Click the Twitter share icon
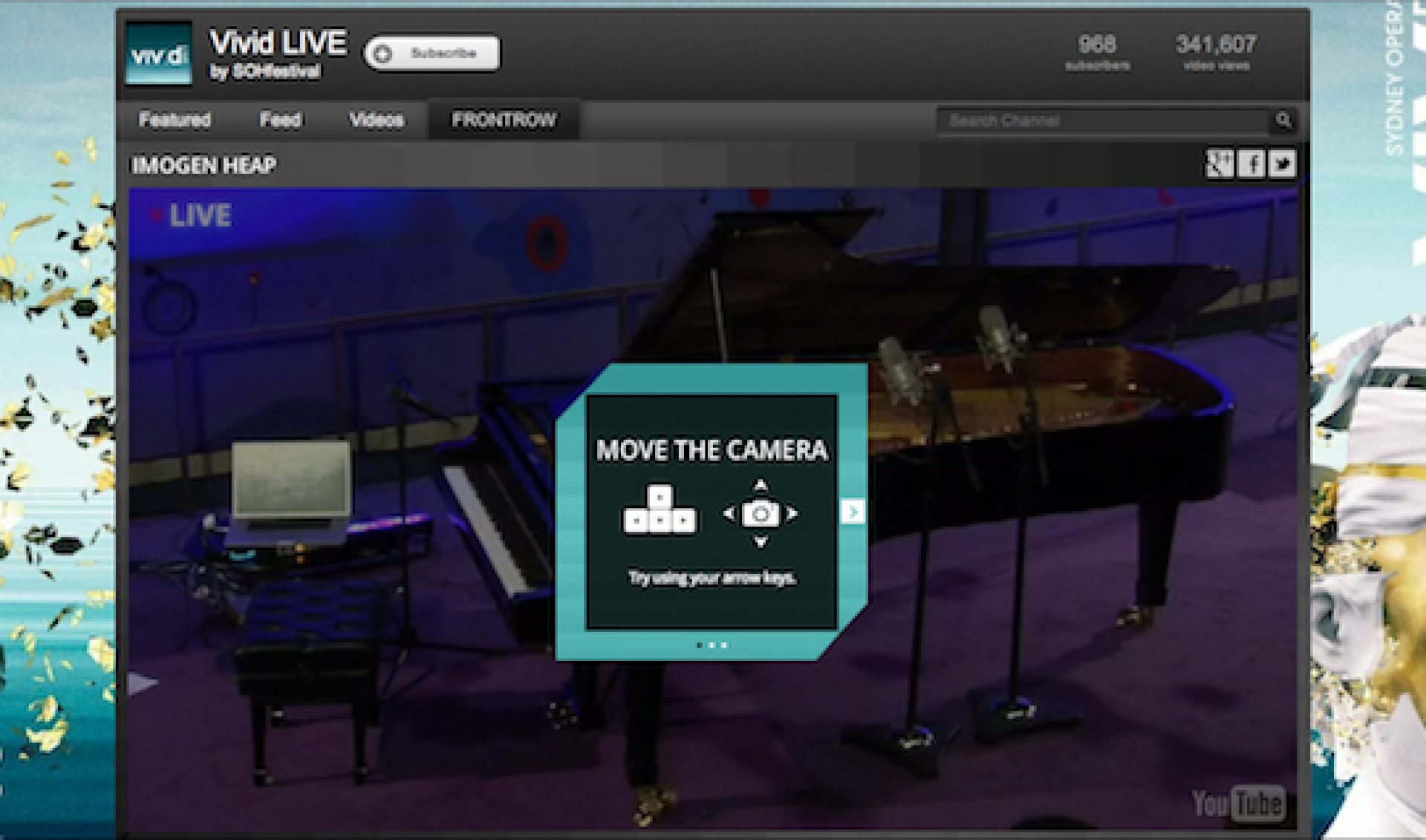 1282,163
